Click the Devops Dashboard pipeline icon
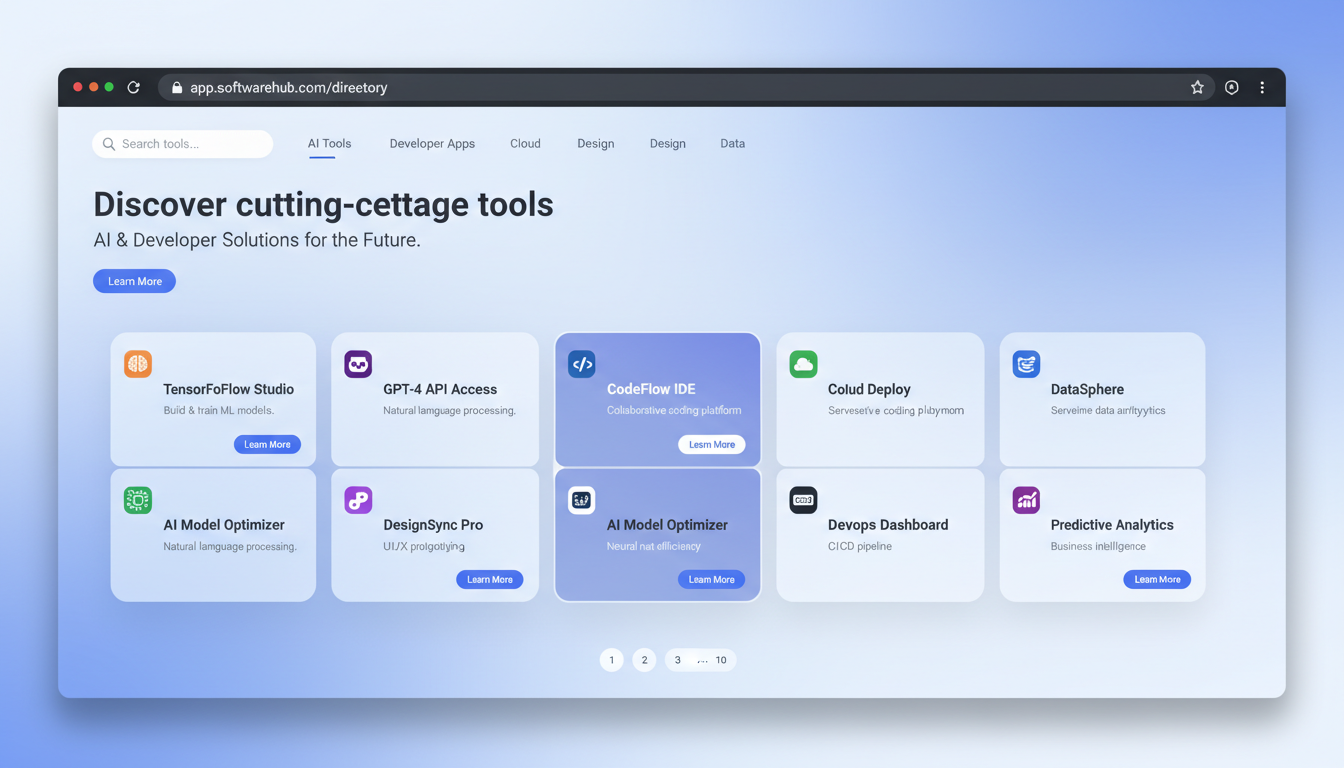Image resolution: width=1344 pixels, height=768 pixels. click(x=803, y=500)
